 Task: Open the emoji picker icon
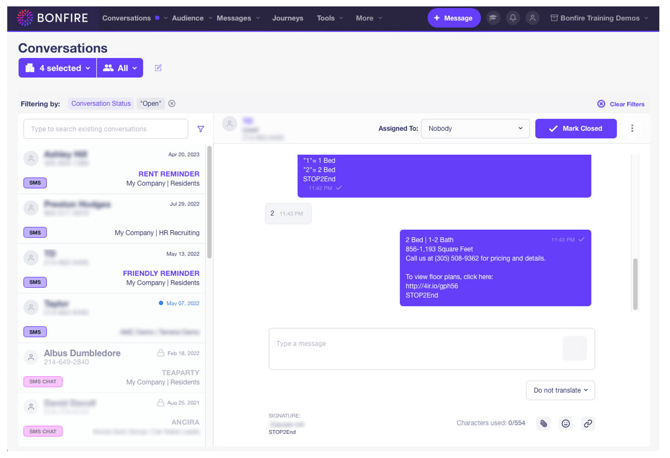tap(565, 424)
